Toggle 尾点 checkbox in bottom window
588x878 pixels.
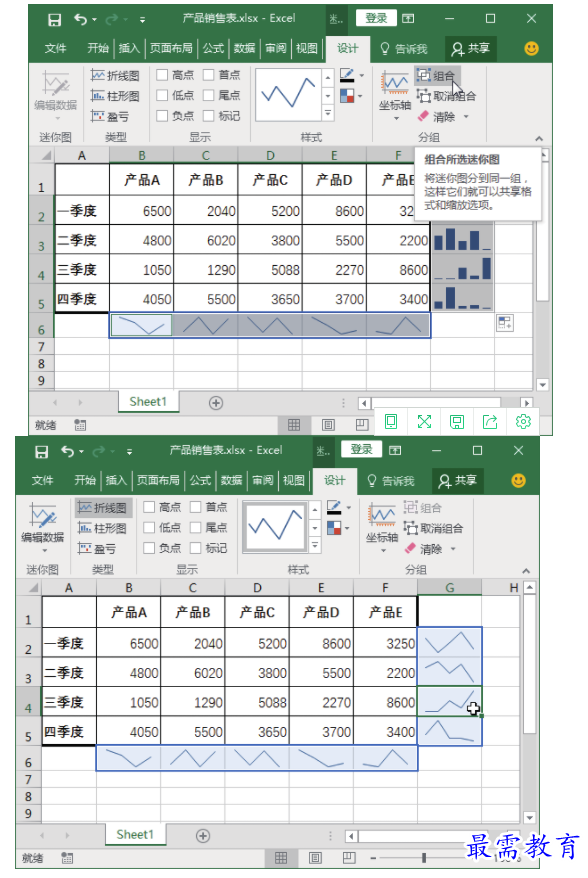[196, 527]
